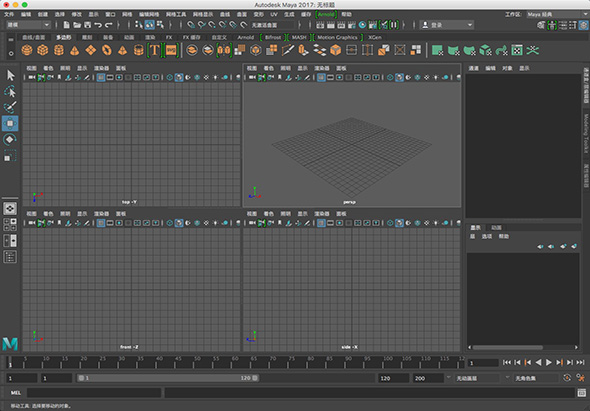Create a polygon sphere from the shelf

(27, 50)
